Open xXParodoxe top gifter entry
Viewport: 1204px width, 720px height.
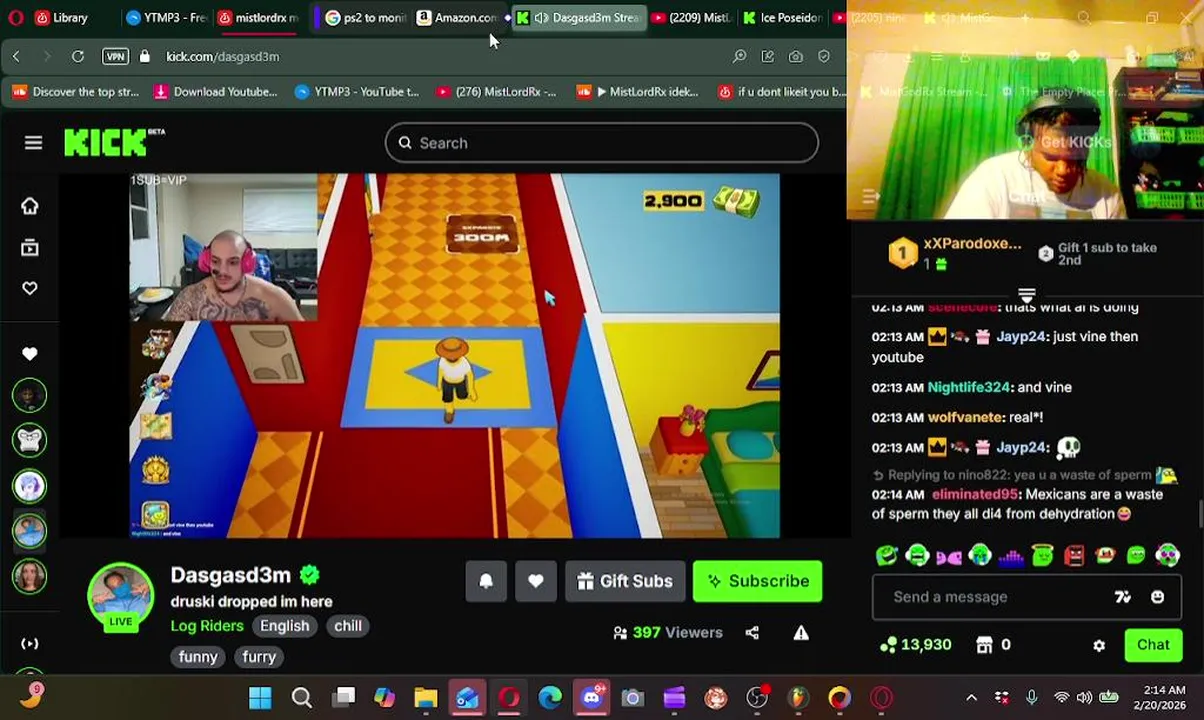[x=955, y=253]
